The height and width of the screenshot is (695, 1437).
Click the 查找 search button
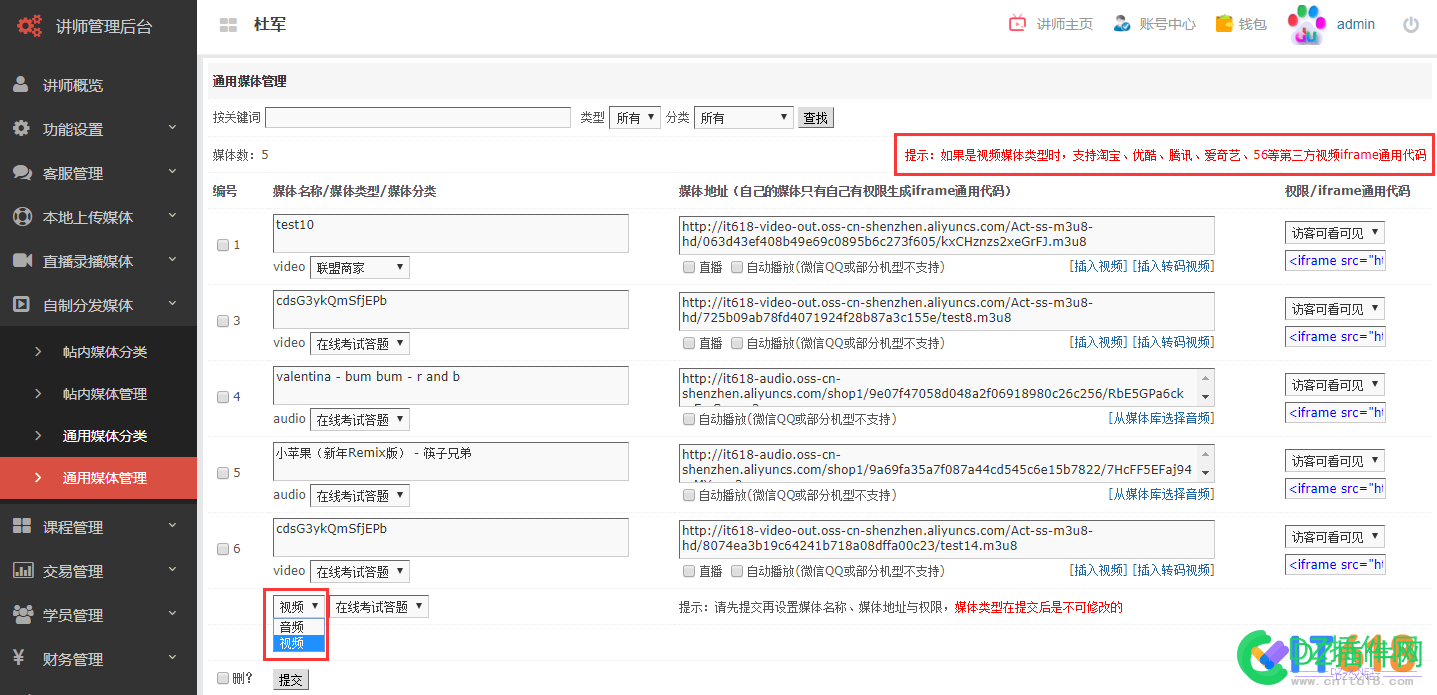point(815,117)
